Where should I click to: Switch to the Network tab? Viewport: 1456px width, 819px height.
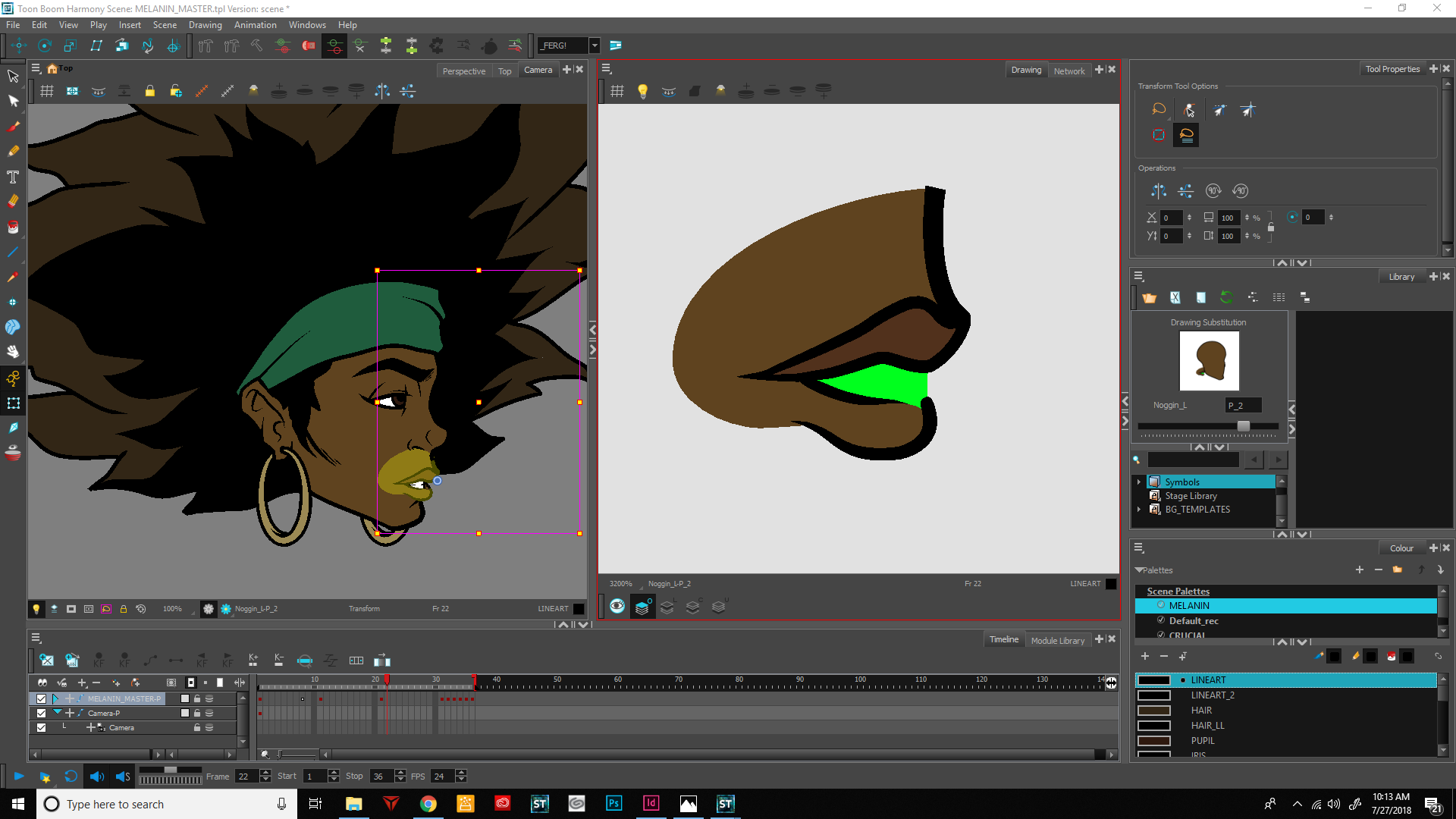1069,71
